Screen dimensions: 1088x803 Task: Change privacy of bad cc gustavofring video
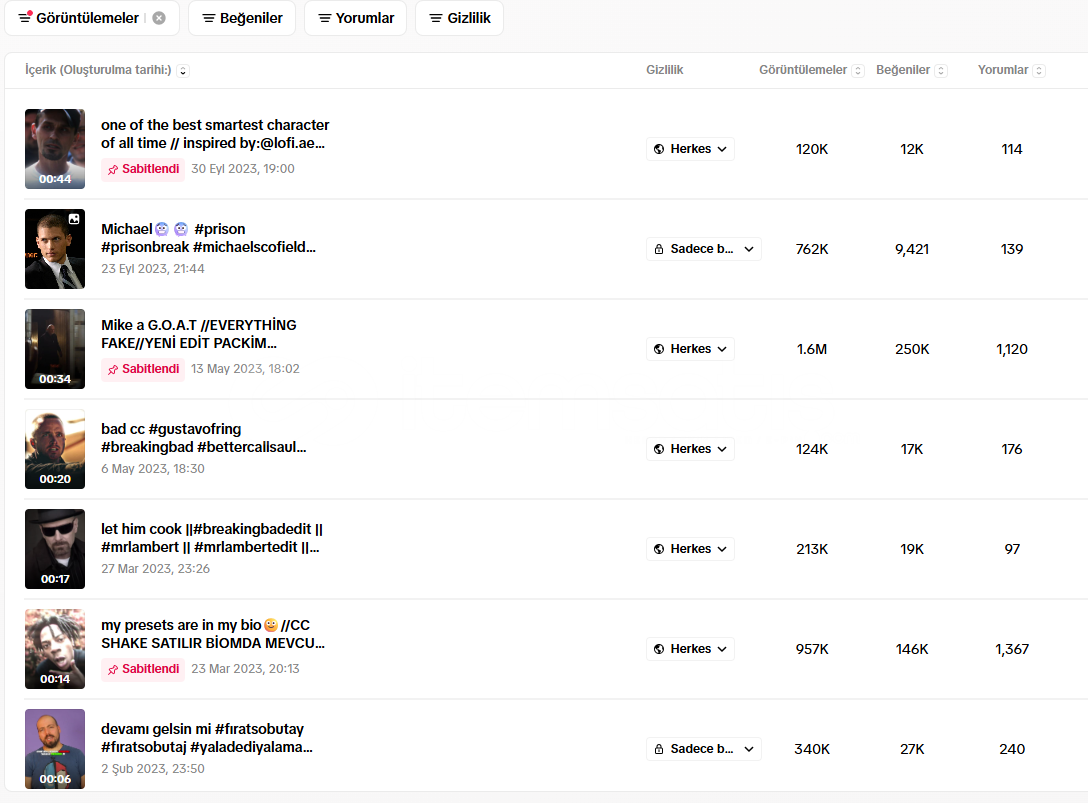tap(690, 449)
